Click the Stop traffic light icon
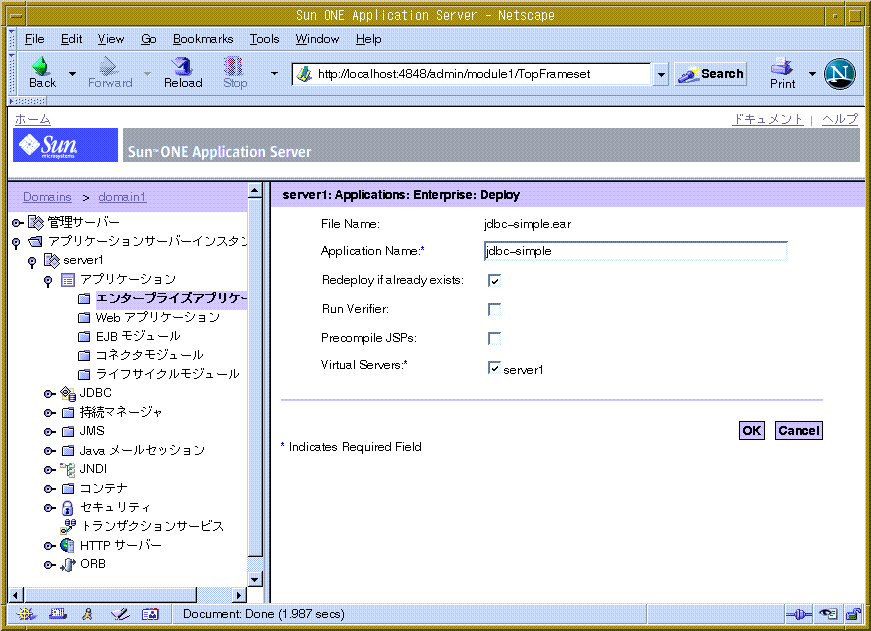This screenshot has height=631, width=871. coord(234,66)
